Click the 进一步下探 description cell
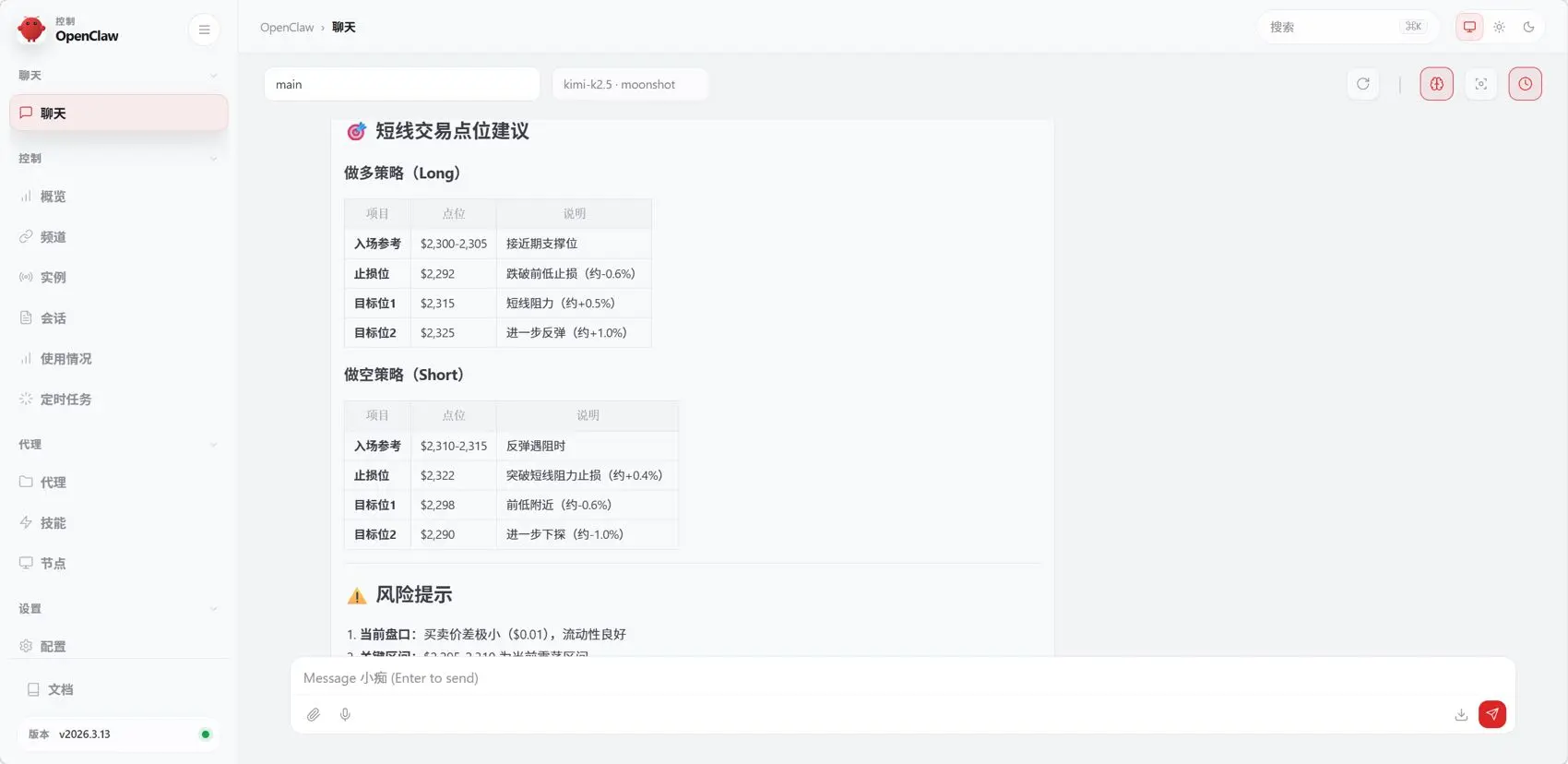Viewport: 1568px width, 764px height. [x=588, y=534]
